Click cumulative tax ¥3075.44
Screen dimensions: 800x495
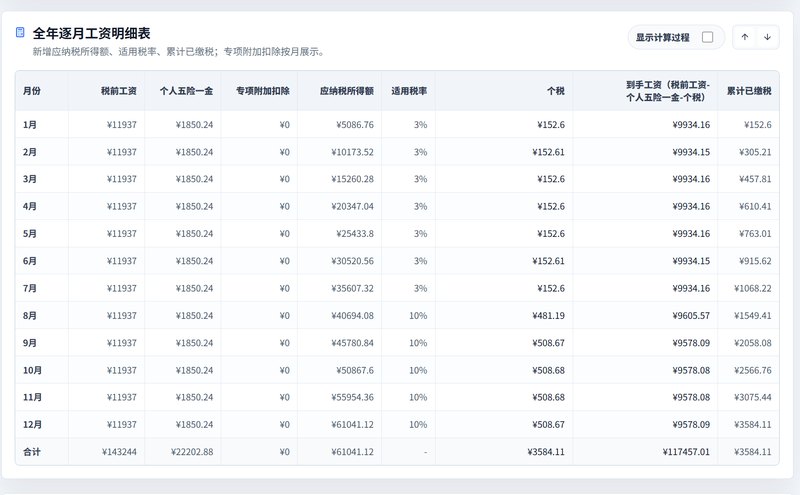click(753, 397)
